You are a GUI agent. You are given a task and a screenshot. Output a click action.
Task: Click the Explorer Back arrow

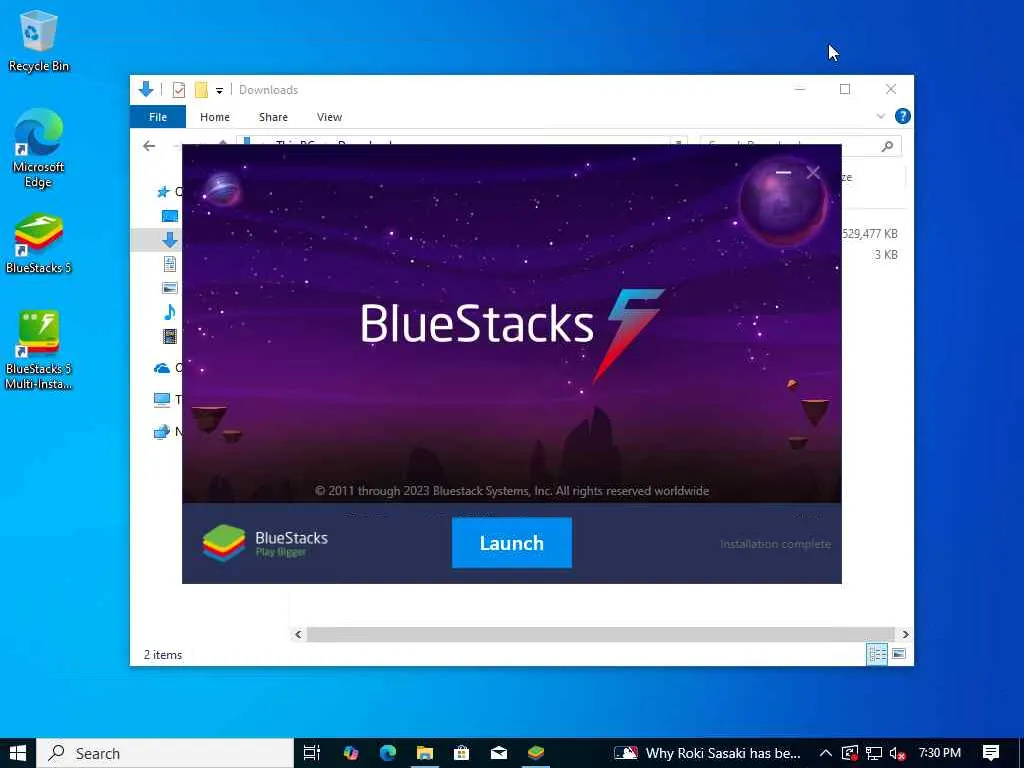[149, 146]
